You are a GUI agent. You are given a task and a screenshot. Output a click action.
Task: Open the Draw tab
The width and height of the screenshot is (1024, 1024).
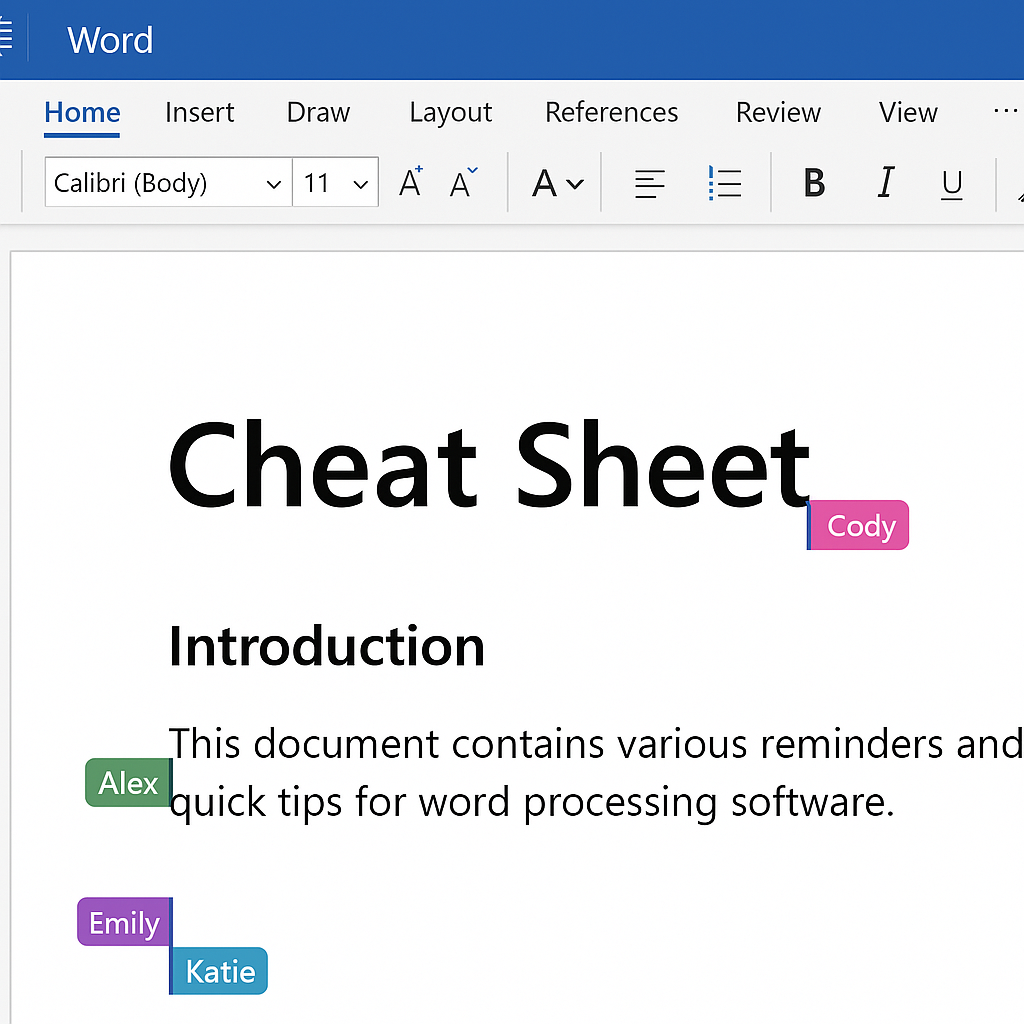point(318,112)
